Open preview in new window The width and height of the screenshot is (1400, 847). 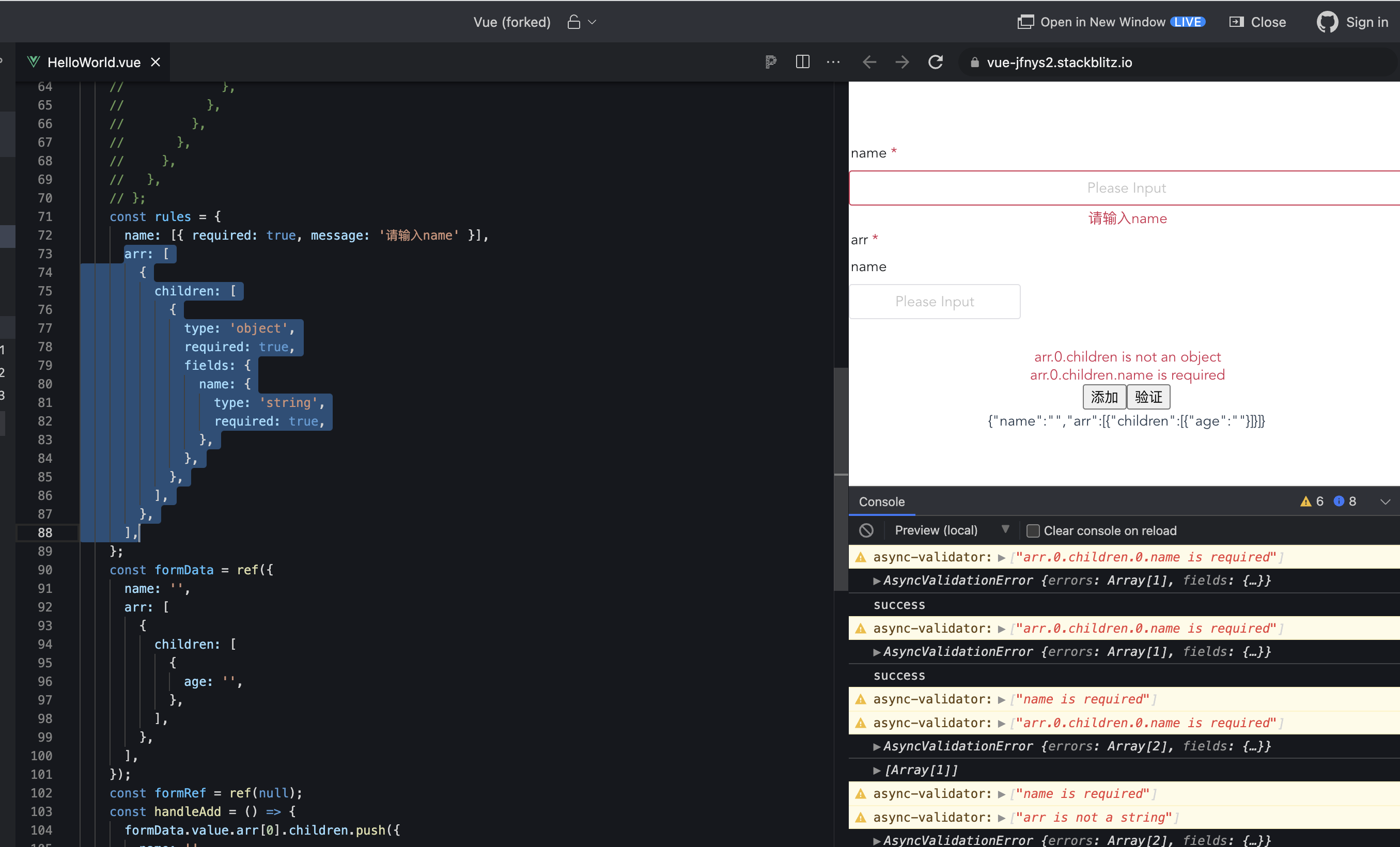tap(1111, 22)
